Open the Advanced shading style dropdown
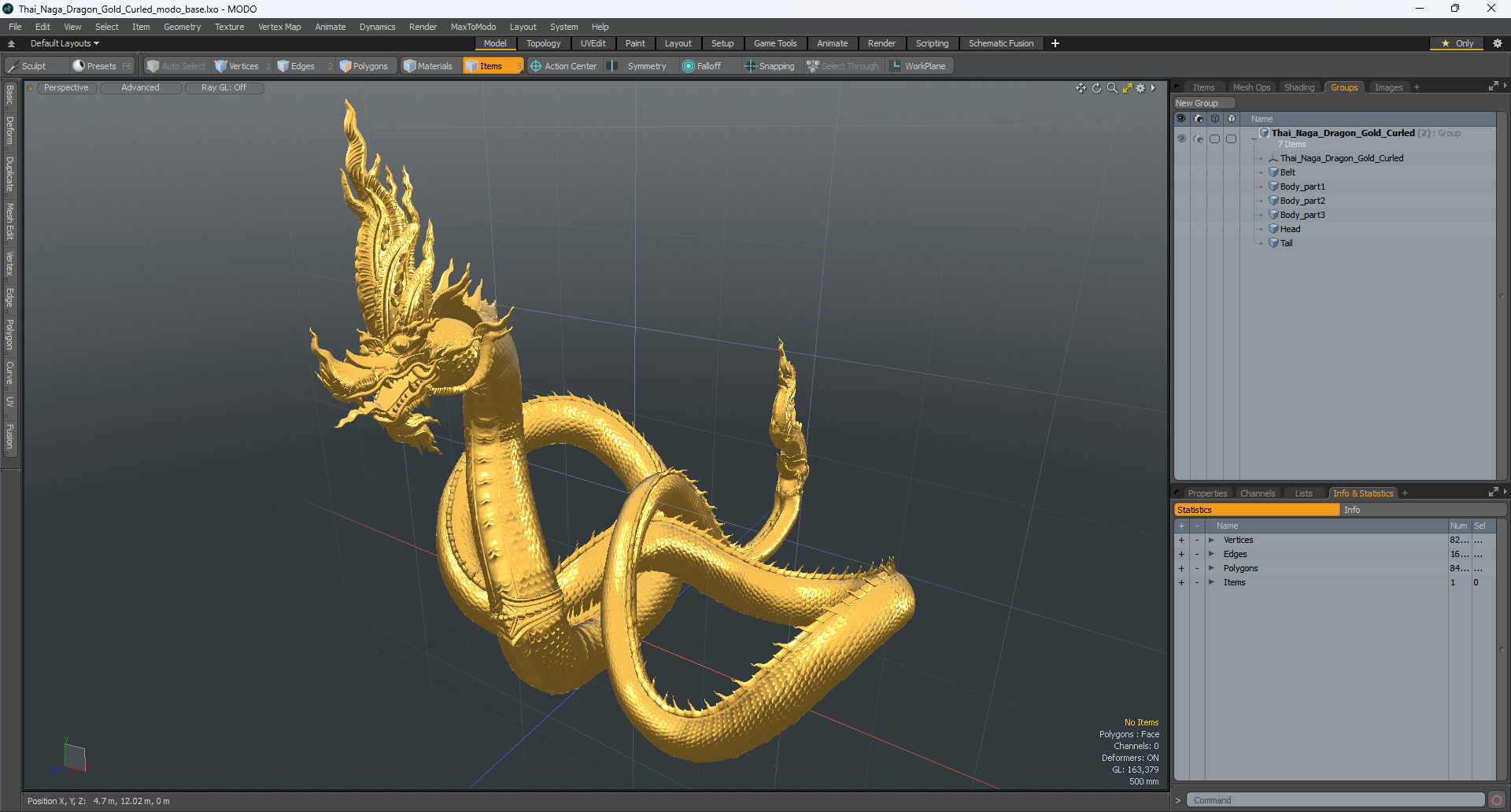This screenshot has width=1511, height=812. [140, 88]
